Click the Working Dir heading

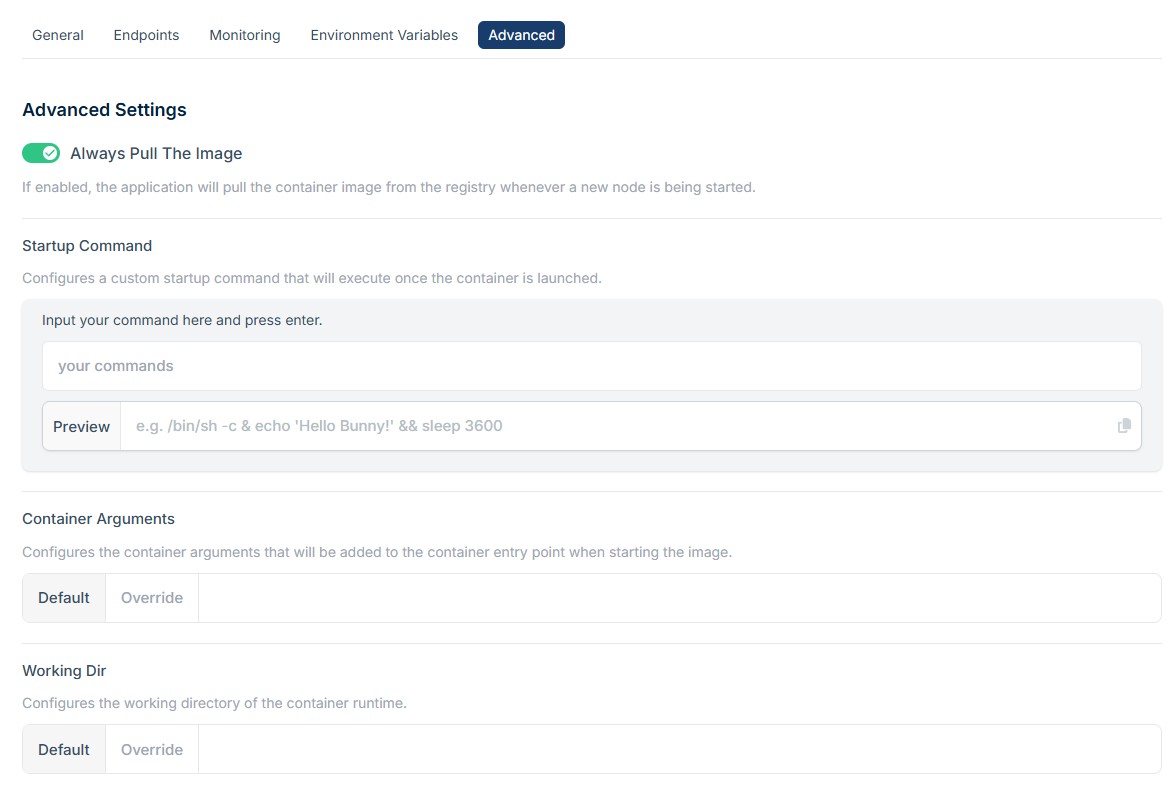coord(64,671)
